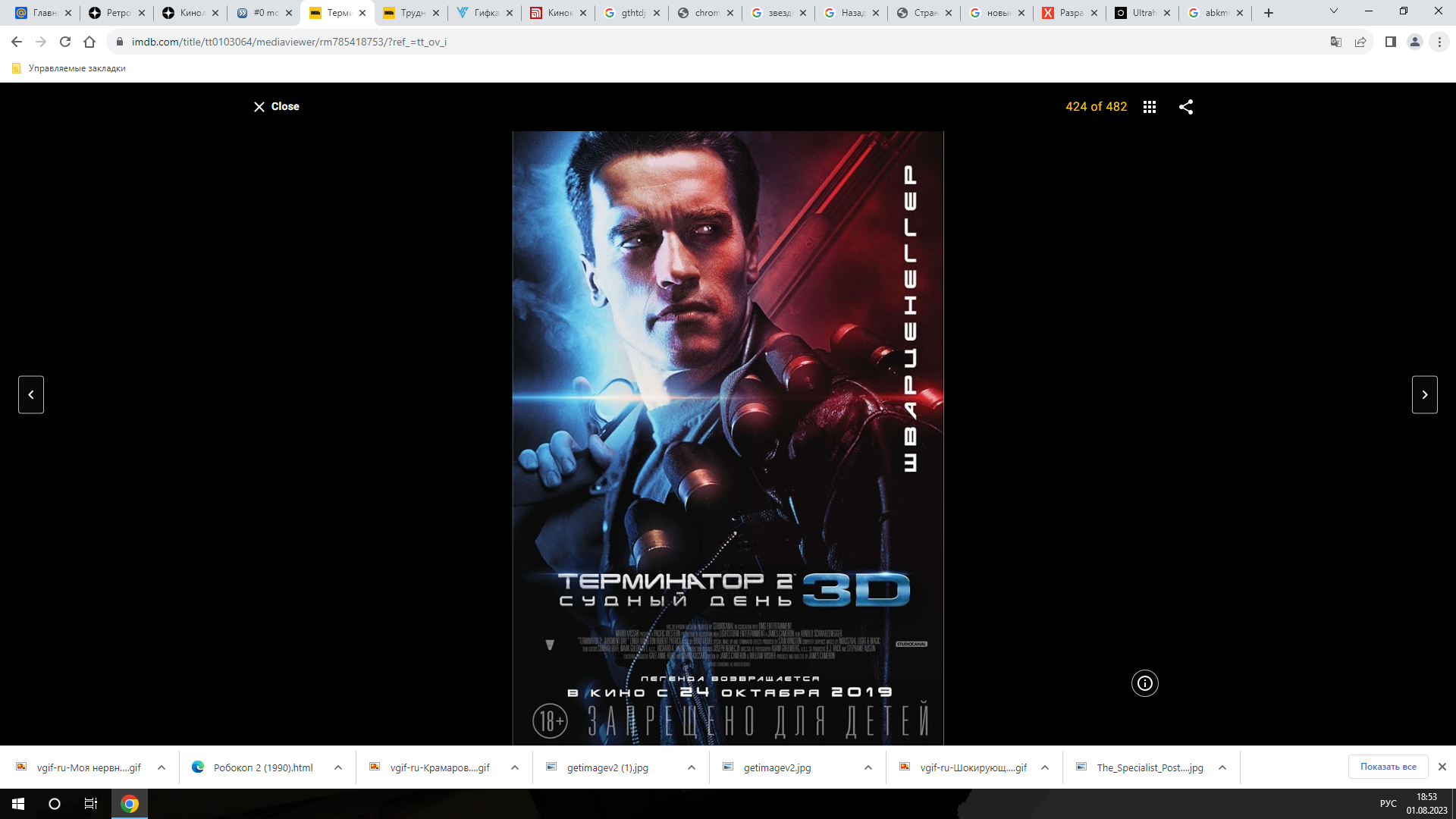Open a new browser tab
The image size is (1456, 819).
pyautogui.click(x=1269, y=13)
